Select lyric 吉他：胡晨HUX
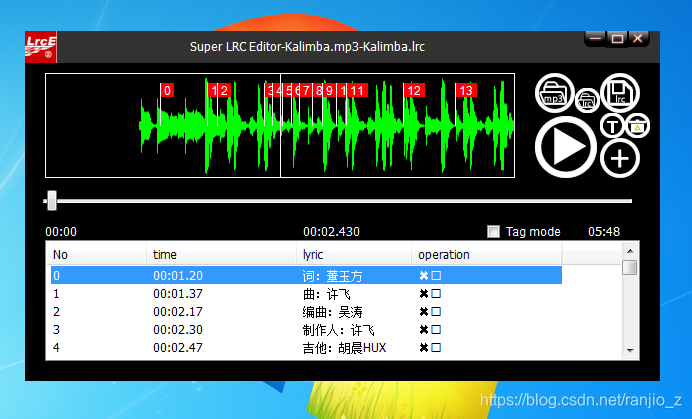This screenshot has height=419, width=692. (344, 348)
